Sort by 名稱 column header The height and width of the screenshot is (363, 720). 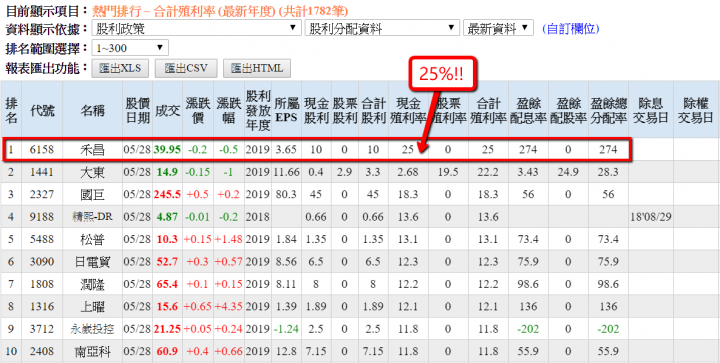click(92, 110)
